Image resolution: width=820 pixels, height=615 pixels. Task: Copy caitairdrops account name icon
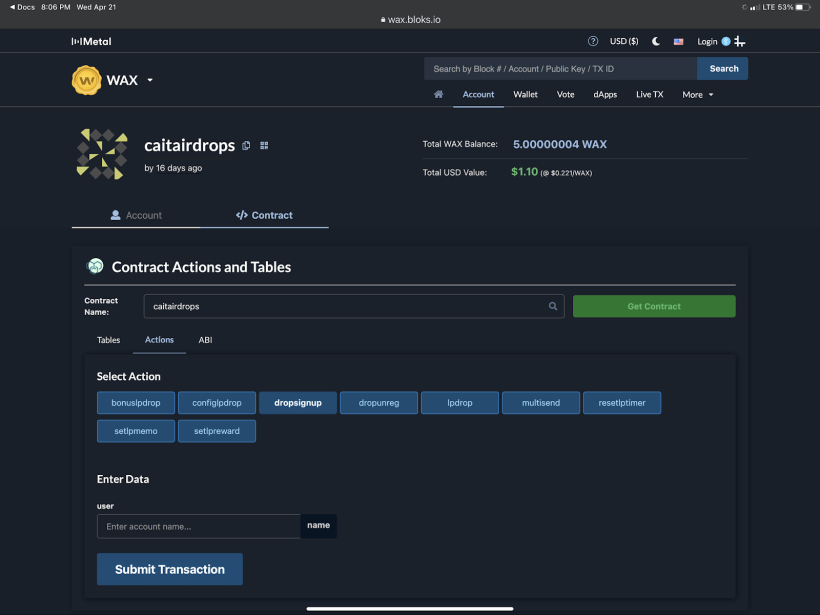pos(246,145)
